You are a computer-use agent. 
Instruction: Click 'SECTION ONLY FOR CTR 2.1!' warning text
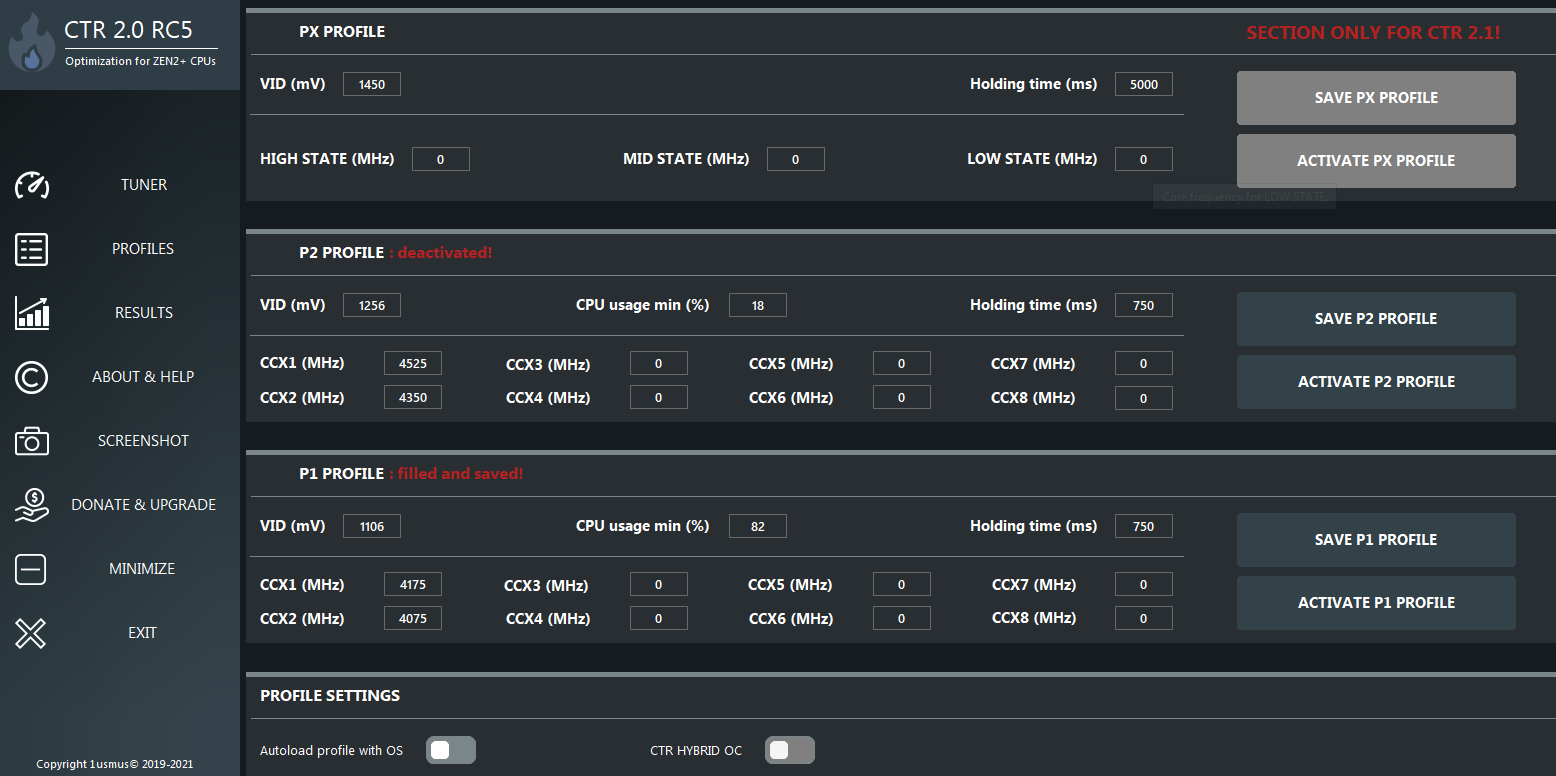(1373, 33)
